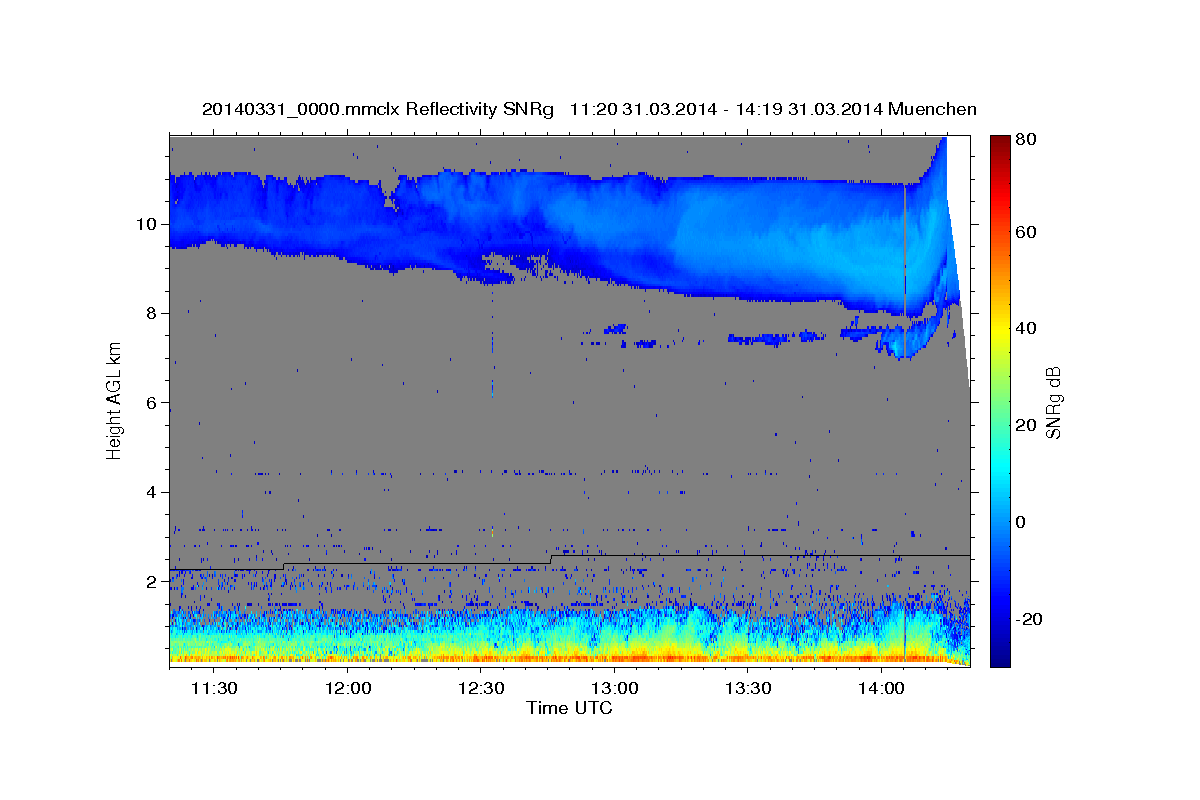This screenshot has height=800, width=1200.
Task: Click the colorbar tick label -20
Action: tap(1029, 620)
